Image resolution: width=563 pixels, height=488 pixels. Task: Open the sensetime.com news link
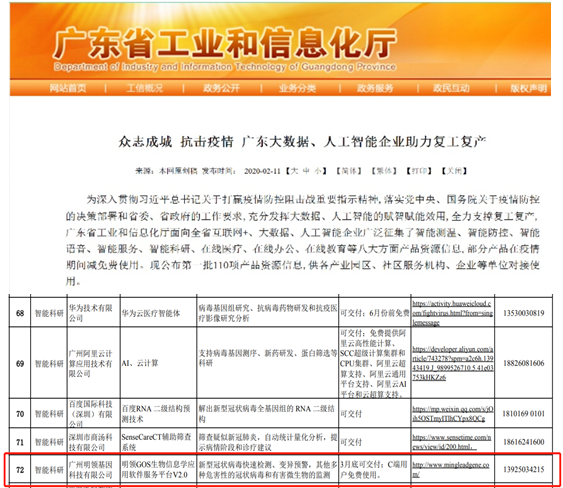(452, 442)
